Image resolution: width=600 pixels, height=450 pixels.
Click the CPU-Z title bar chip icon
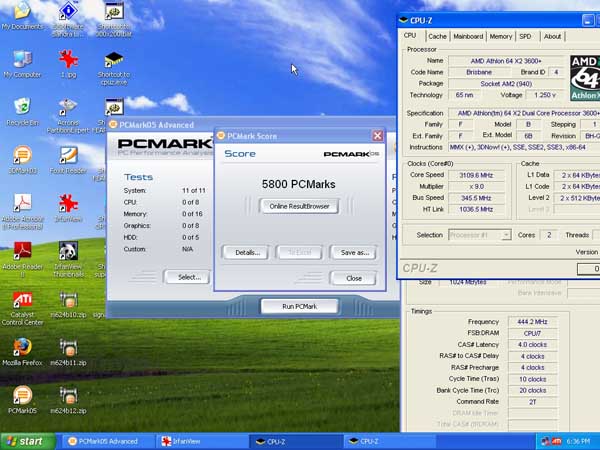404,20
